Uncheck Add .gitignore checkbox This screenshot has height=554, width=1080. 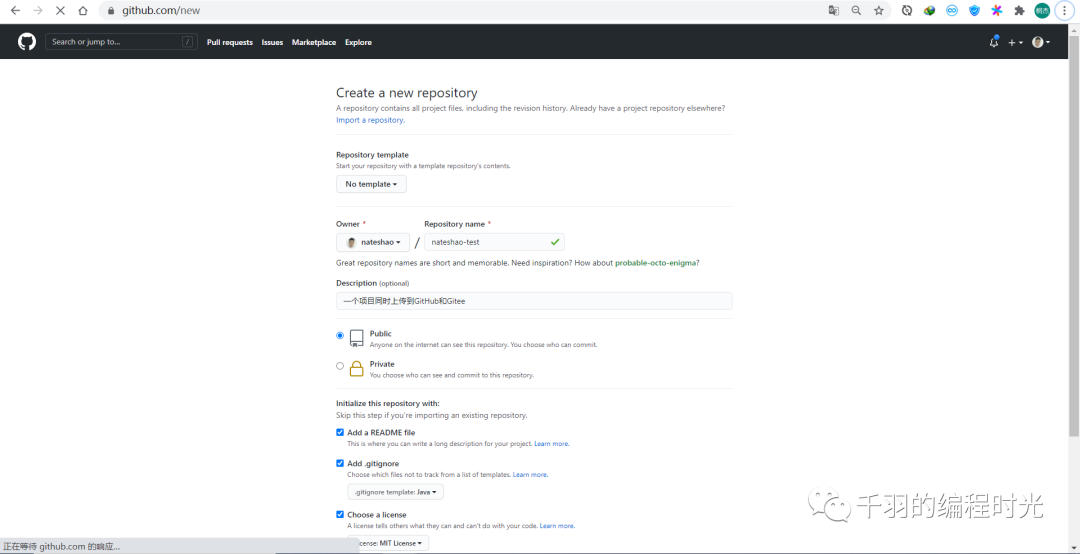coord(340,463)
